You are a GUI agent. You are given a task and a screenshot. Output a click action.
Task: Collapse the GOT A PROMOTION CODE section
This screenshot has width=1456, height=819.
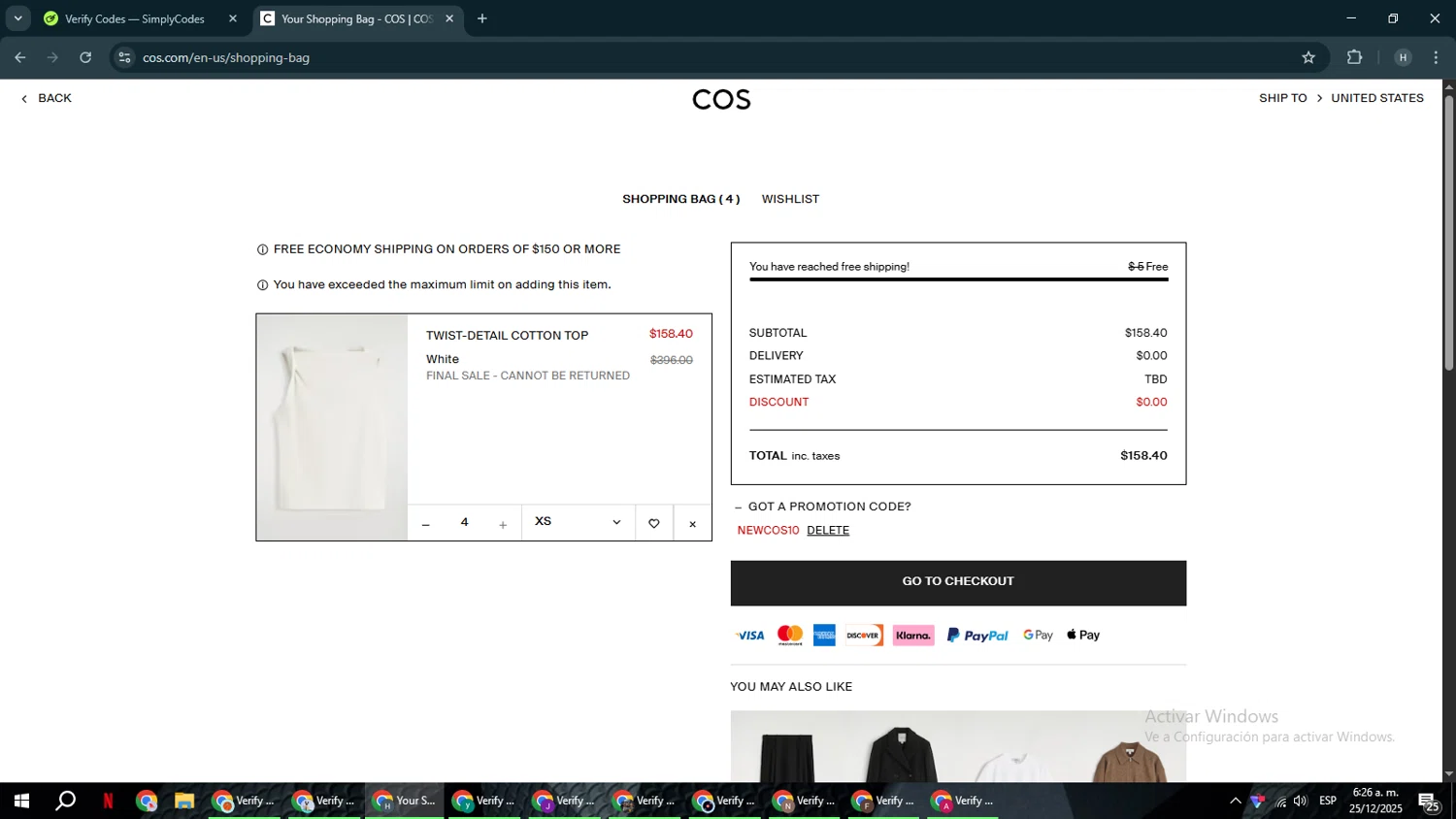click(822, 507)
